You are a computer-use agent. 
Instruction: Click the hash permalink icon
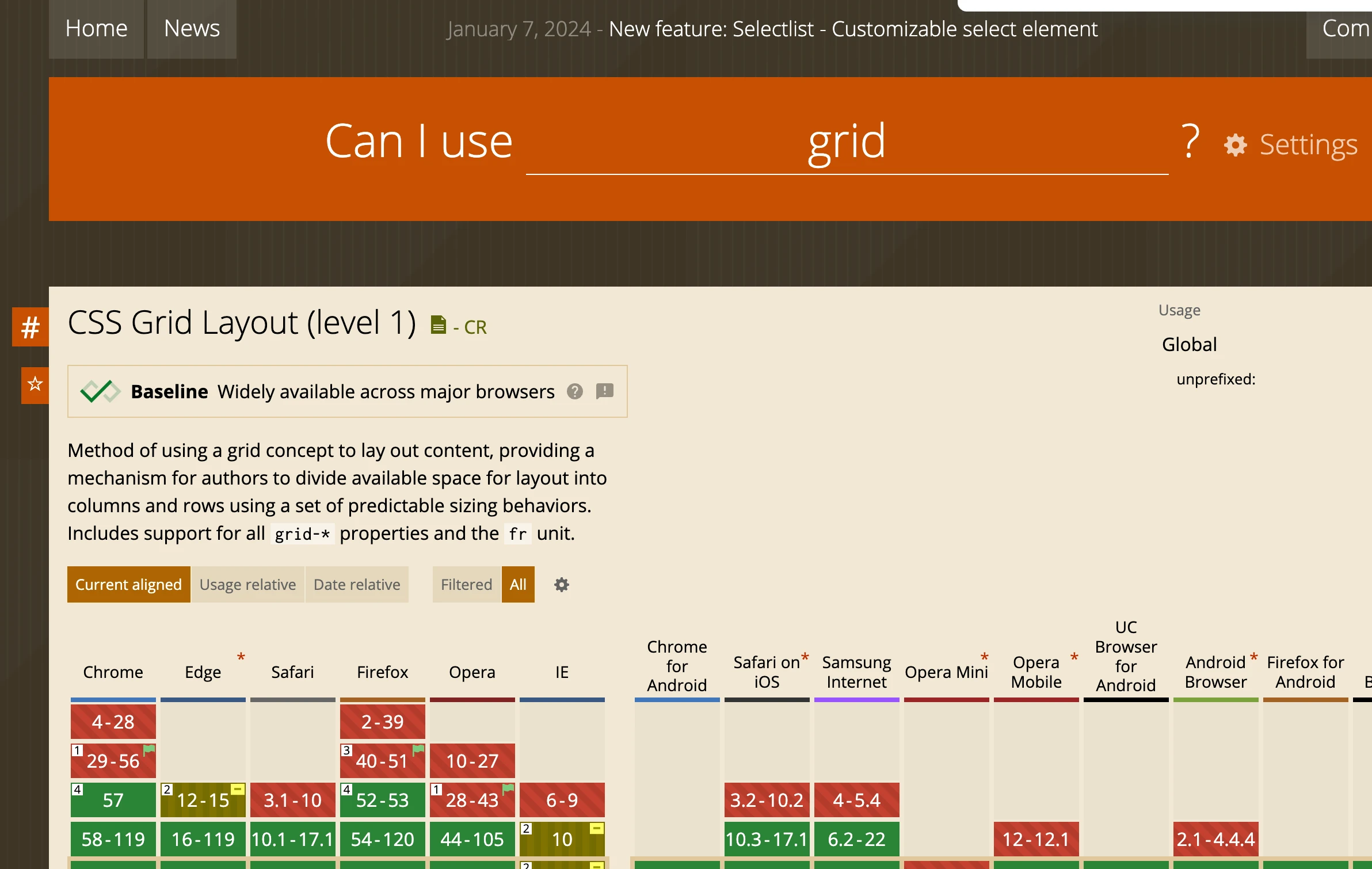point(31,327)
